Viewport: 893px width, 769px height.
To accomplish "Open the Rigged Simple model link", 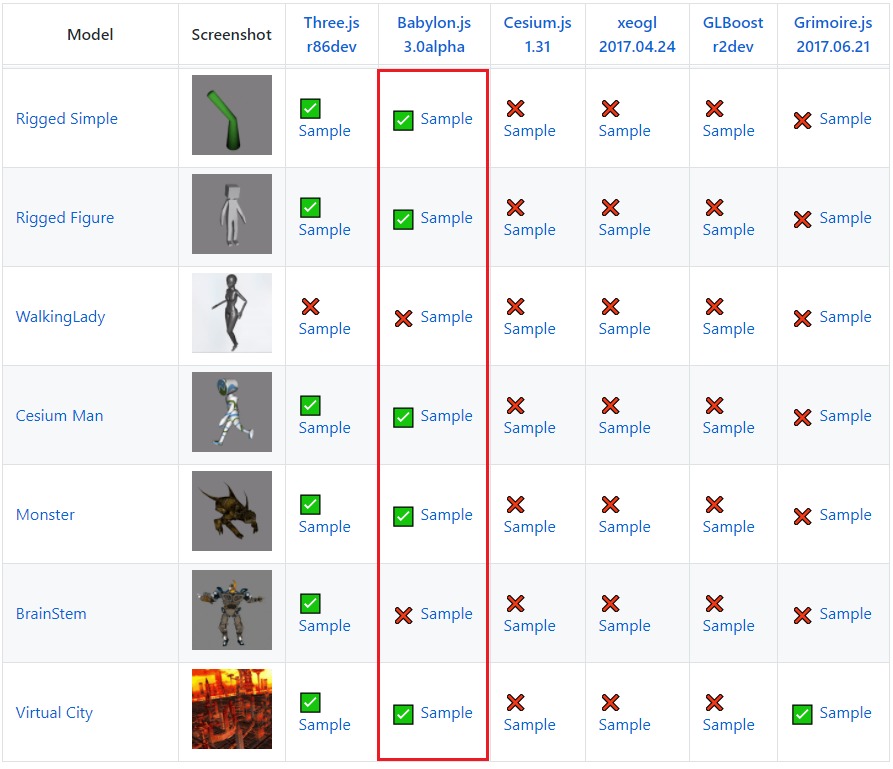I will click(x=67, y=119).
